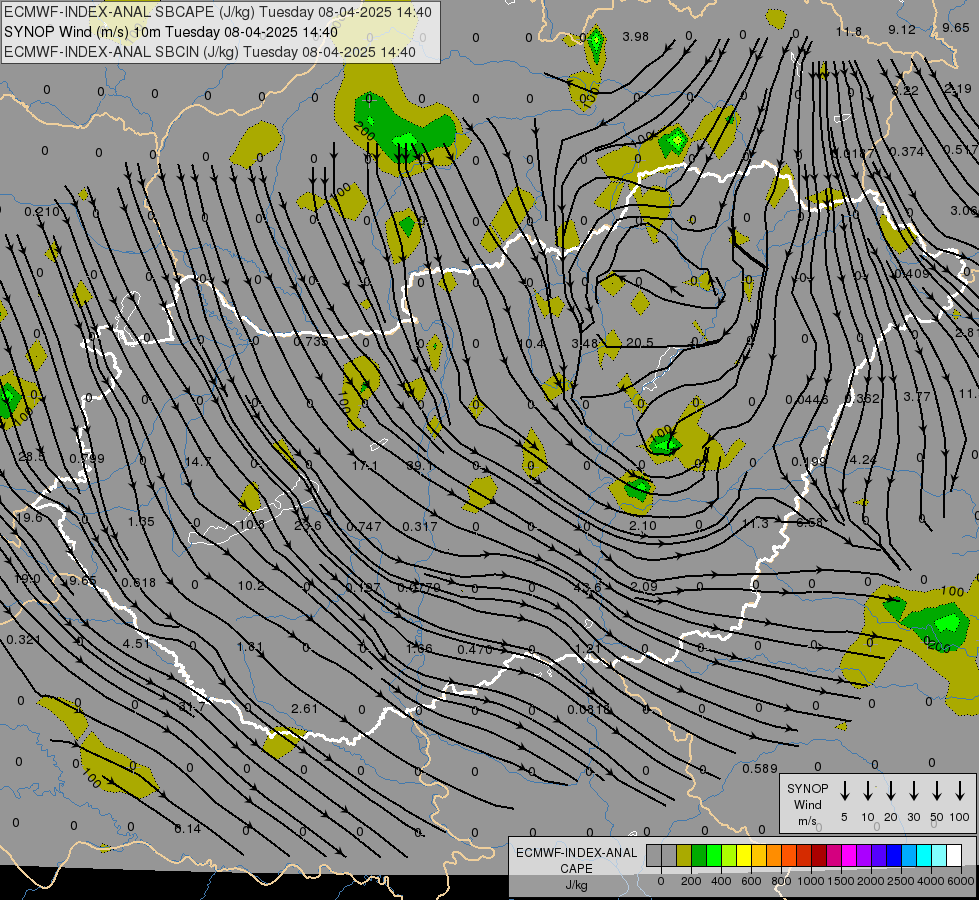The height and width of the screenshot is (900, 979).
Task: Click the 10 m/s wind arrow in legend
Action: (867, 791)
